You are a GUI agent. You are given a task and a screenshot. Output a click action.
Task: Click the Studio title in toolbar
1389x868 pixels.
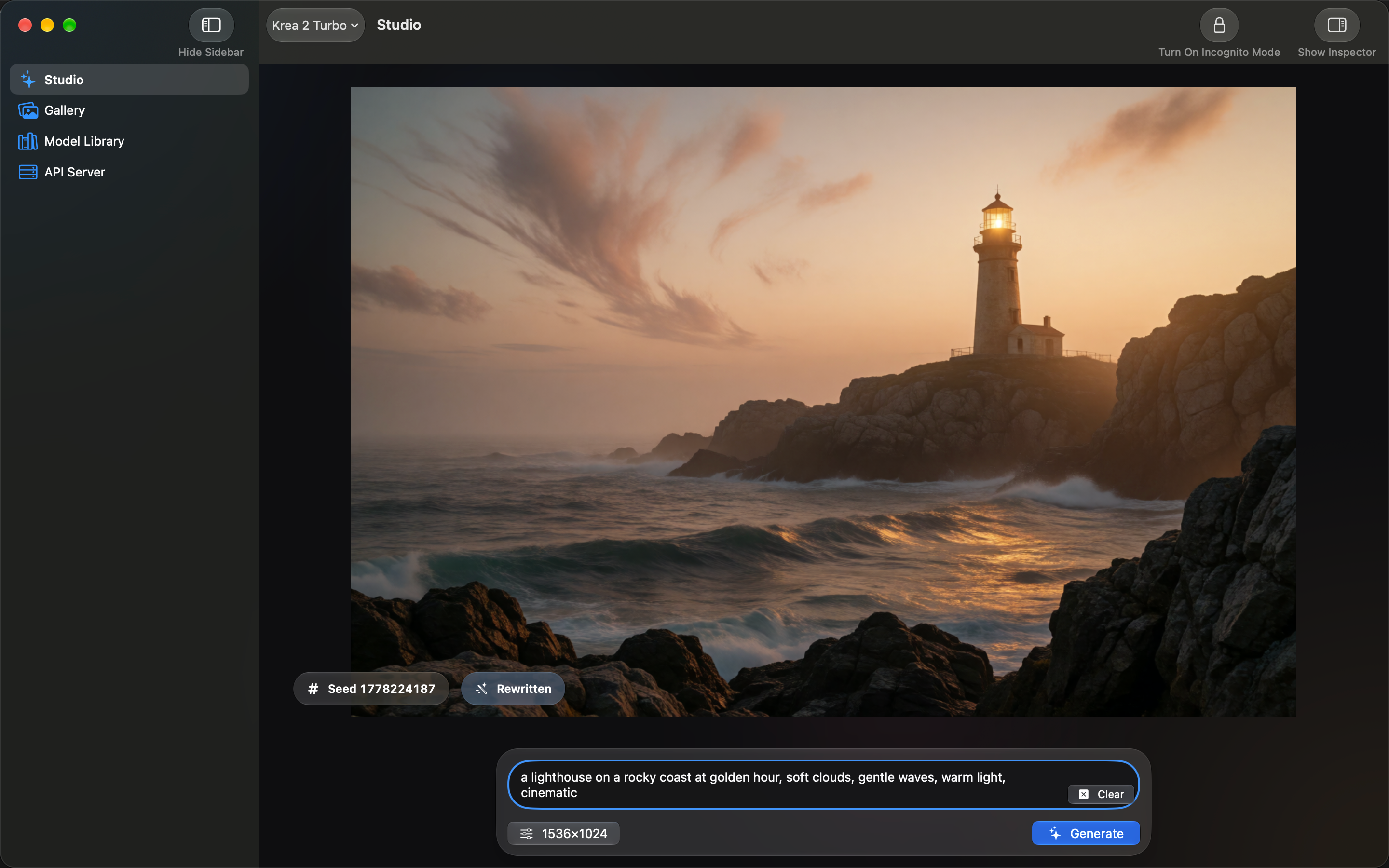[x=399, y=25]
